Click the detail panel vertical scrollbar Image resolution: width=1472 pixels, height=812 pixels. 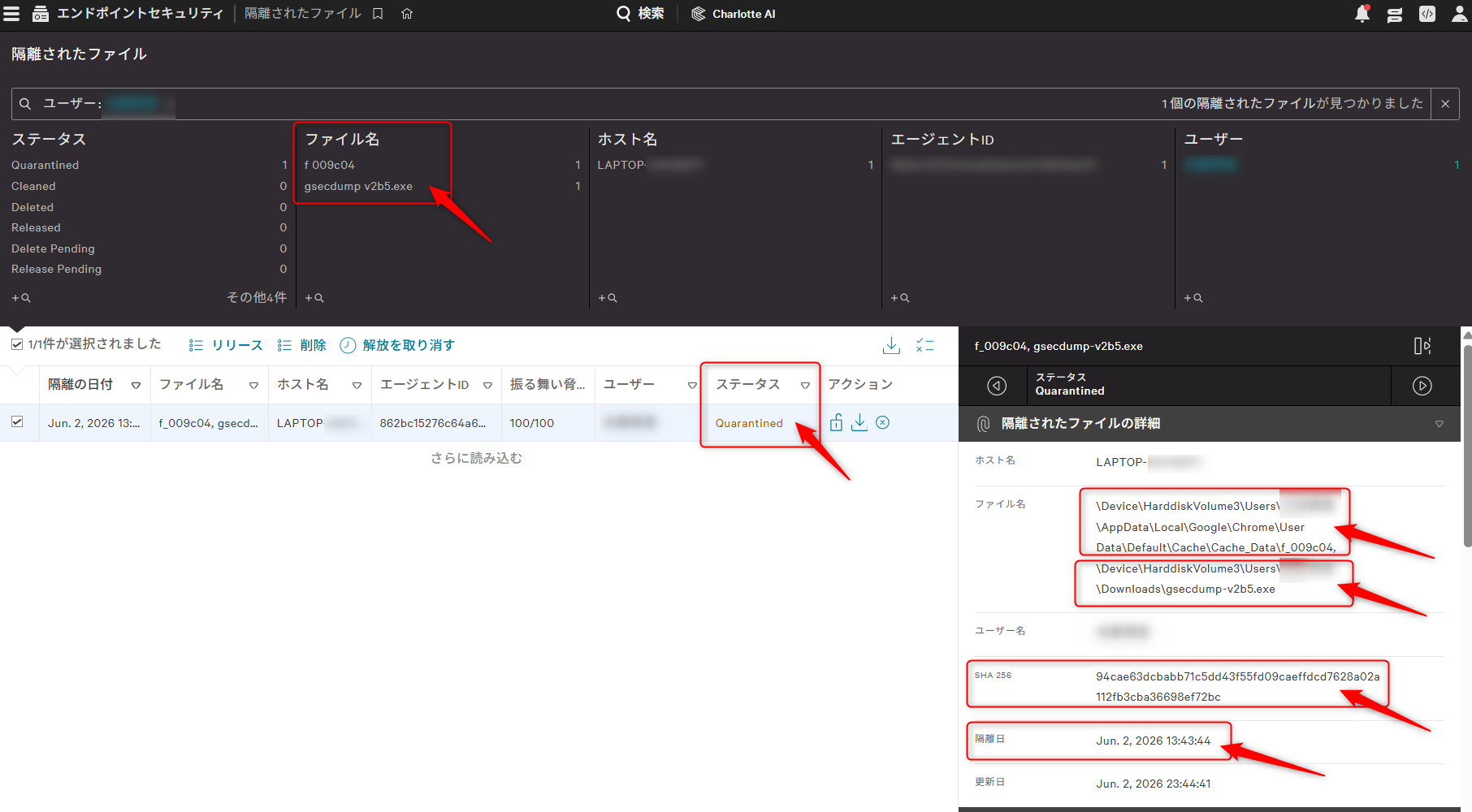[1467, 447]
